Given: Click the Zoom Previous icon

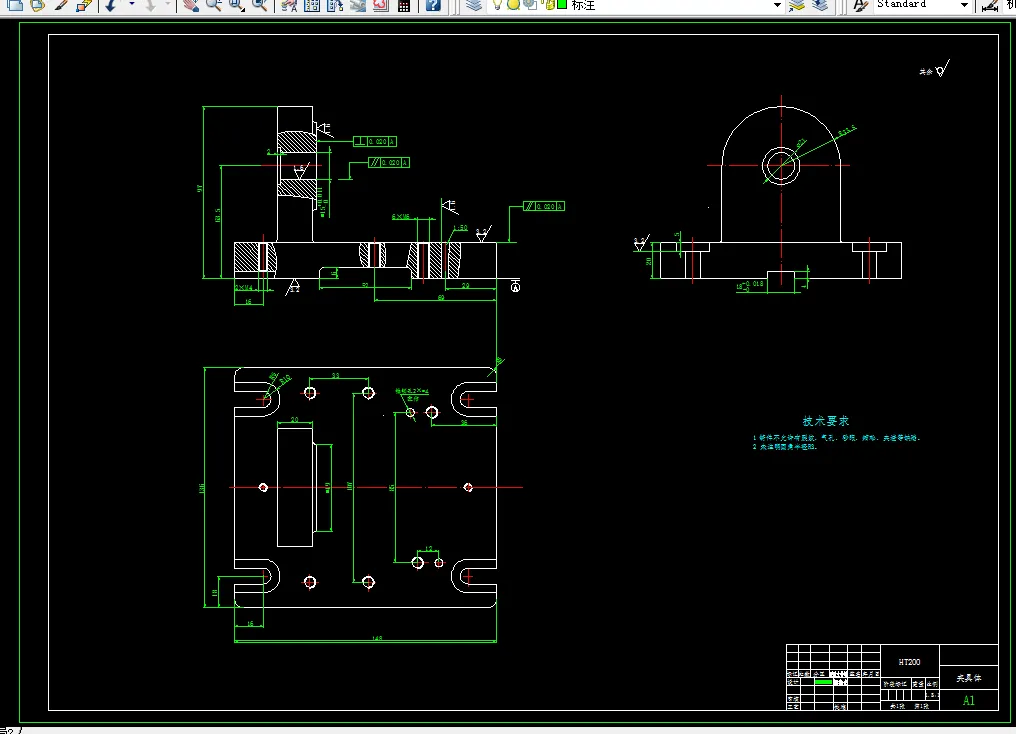Looking at the screenshot, I should point(260,5).
